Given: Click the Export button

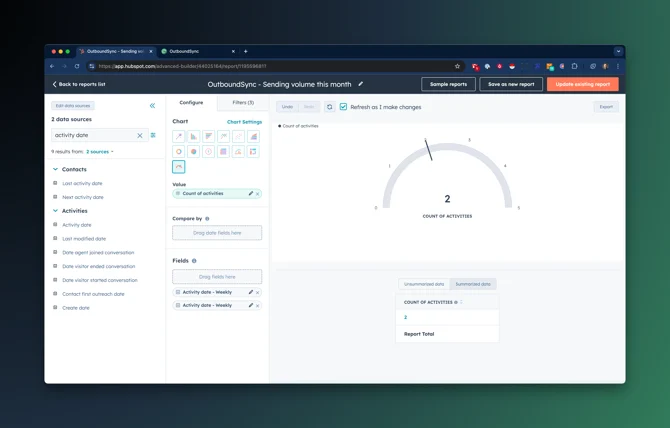Looking at the screenshot, I should (x=606, y=107).
